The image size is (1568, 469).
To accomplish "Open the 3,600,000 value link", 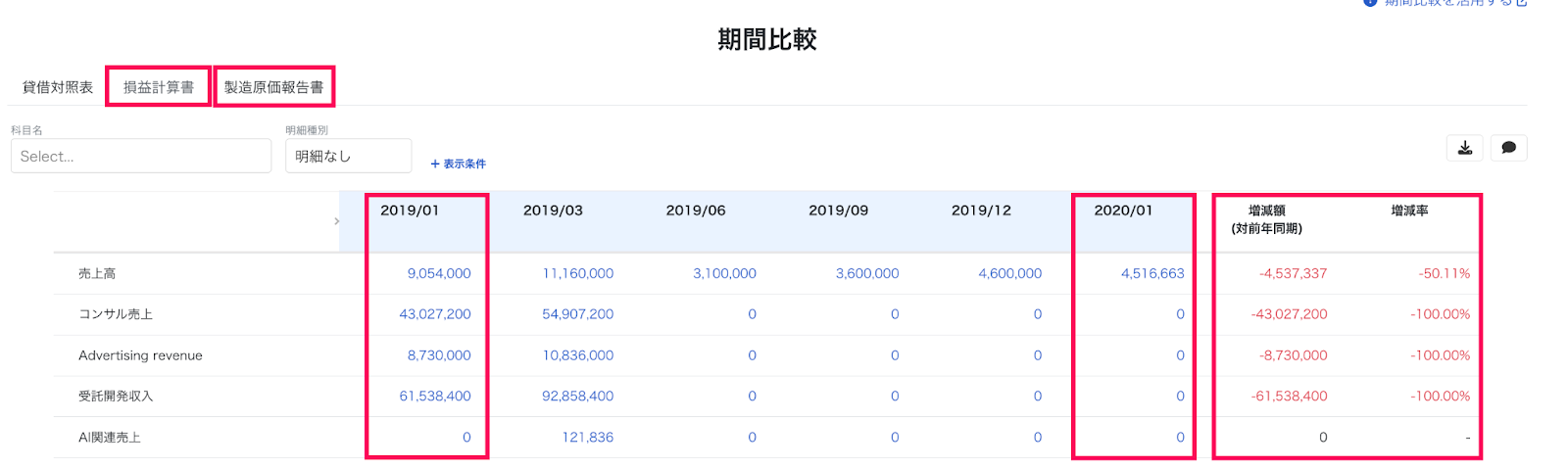I will [867, 274].
